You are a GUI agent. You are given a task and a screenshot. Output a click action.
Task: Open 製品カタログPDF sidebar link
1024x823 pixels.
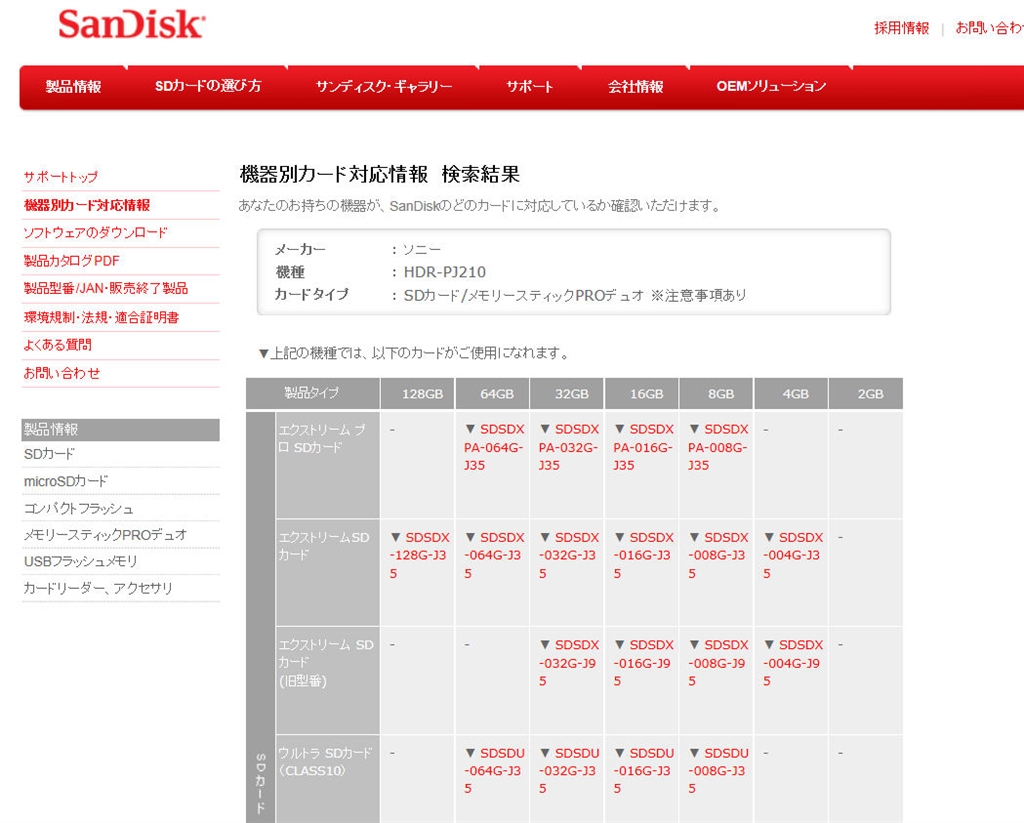click(72, 261)
